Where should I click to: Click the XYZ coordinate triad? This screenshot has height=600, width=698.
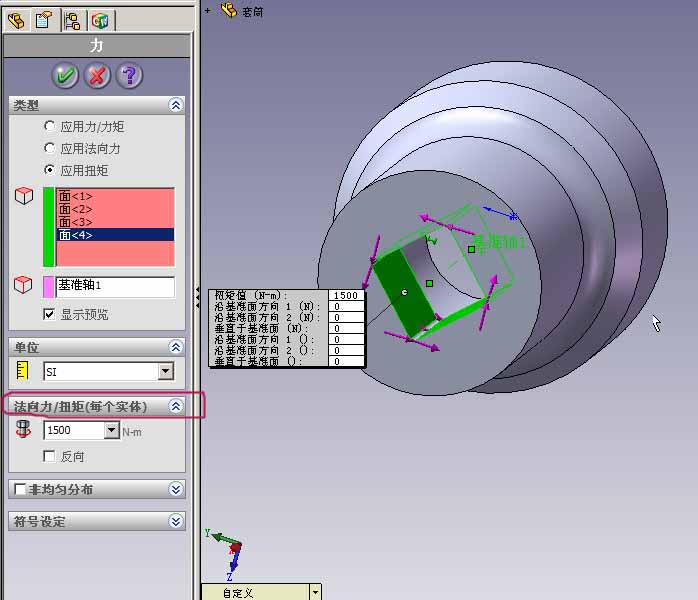tap(225, 554)
